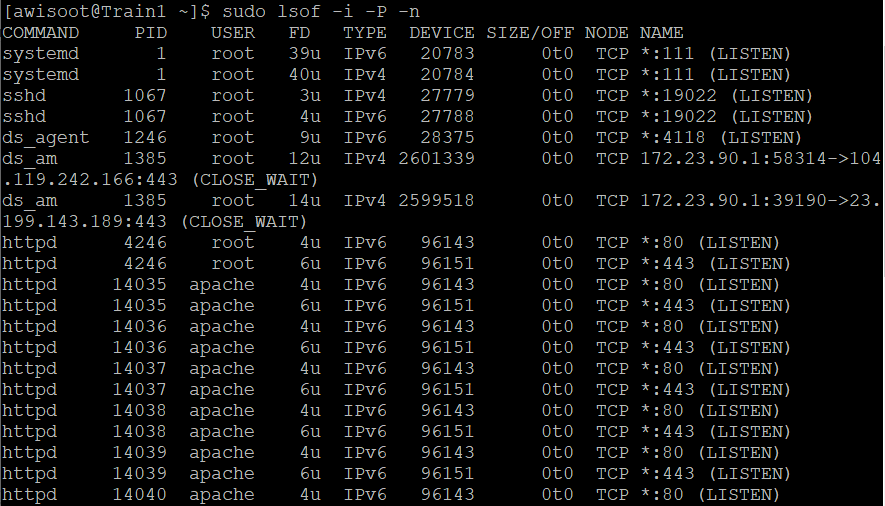Click '*:443 (LISTEN)' in PID 14035 row
The image size is (885, 506).
pyautogui.click(x=716, y=306)
